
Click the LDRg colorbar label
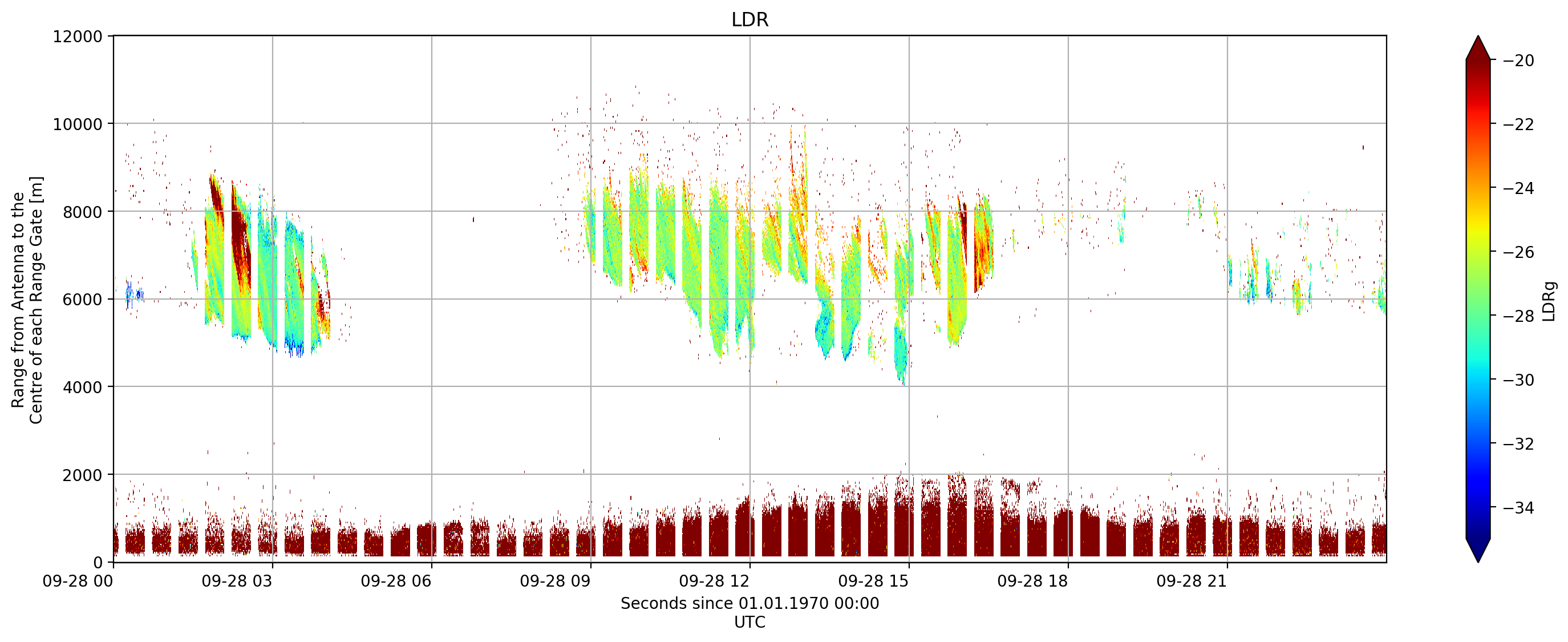(x=1549, y=301)
